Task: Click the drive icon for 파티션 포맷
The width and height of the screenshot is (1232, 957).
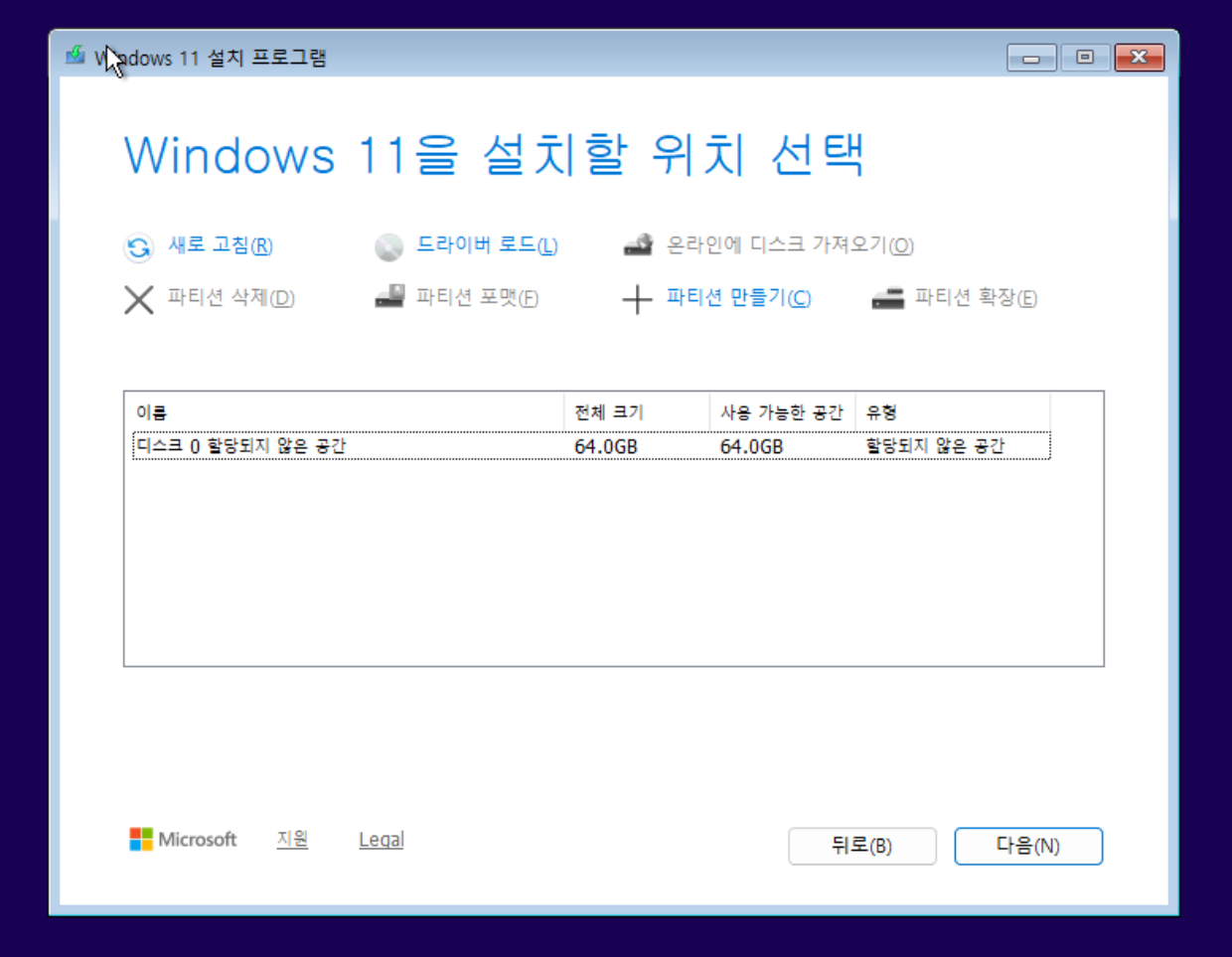Action: 389,296
